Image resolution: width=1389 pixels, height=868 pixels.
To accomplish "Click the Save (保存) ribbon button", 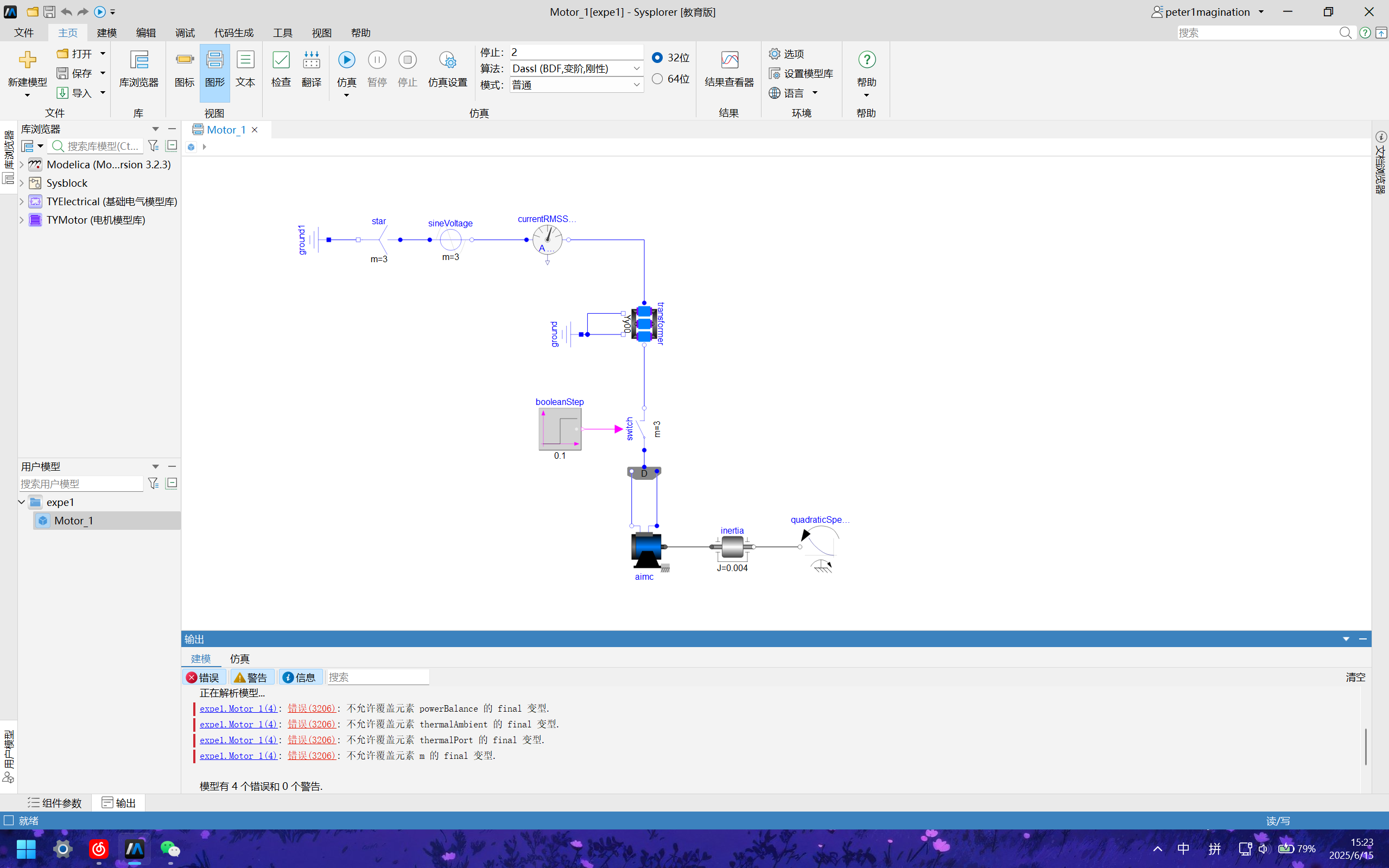I will tap(74, 73).
